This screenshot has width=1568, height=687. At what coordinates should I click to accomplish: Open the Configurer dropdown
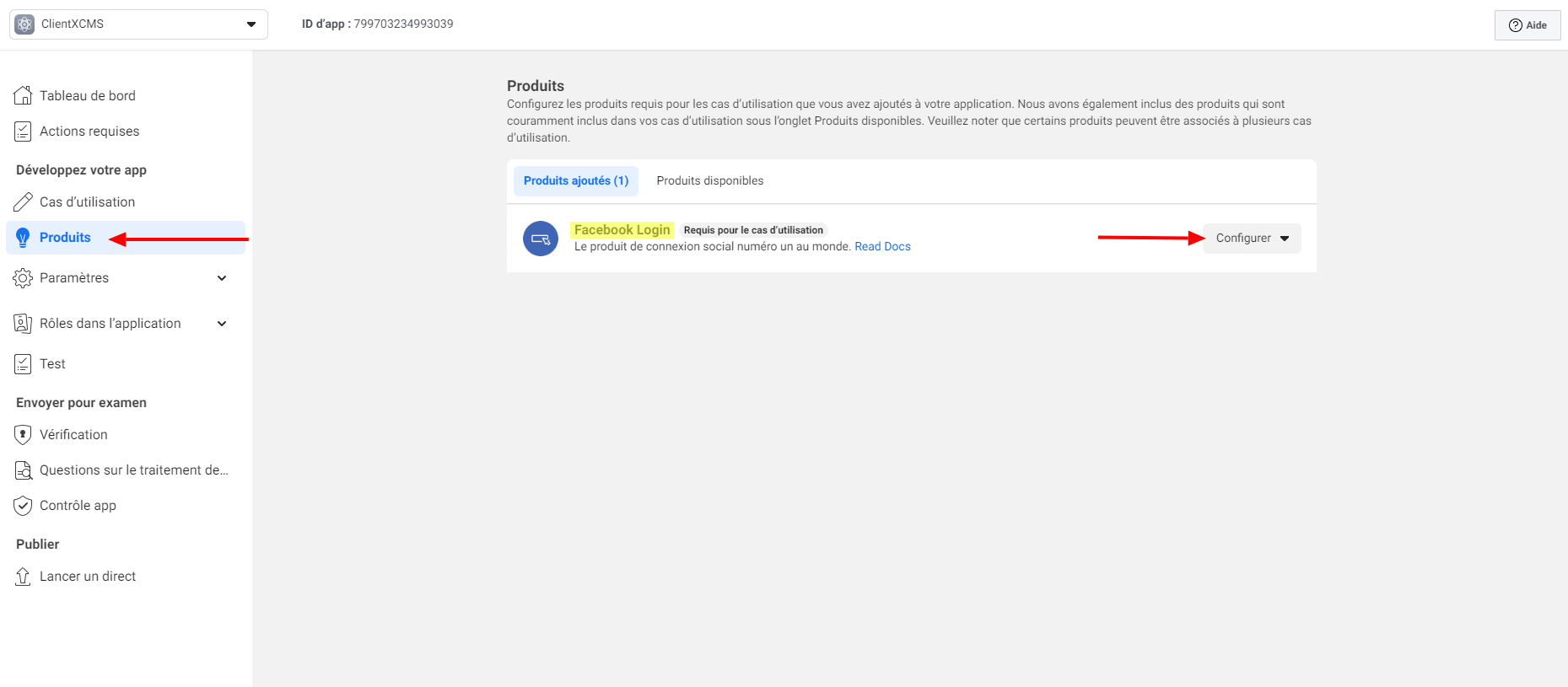coord(1252,239)
